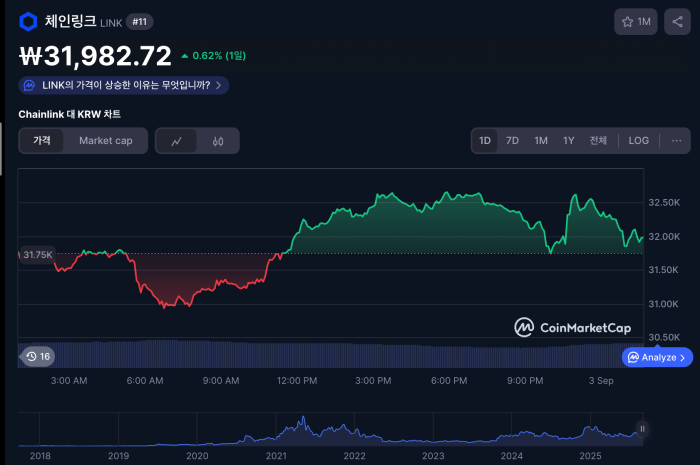Click the LINK ticker symbol text
This screenshot has height=465, width=700.
pos(111,23)
